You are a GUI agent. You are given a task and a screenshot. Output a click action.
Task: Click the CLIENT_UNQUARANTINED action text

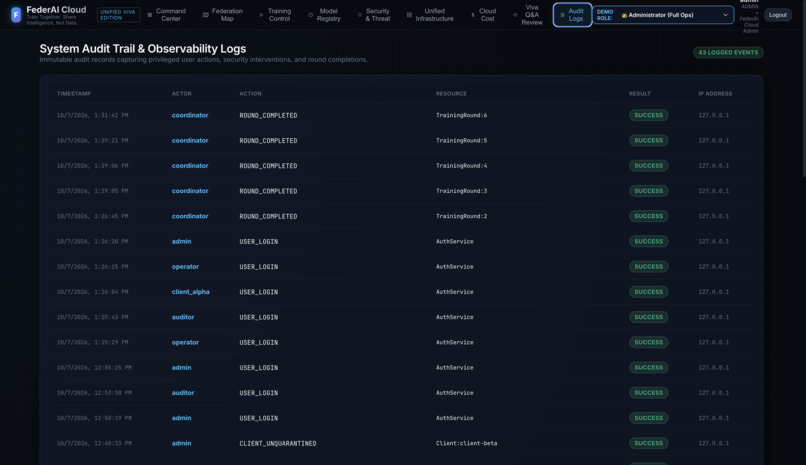[x=278, y=443]
